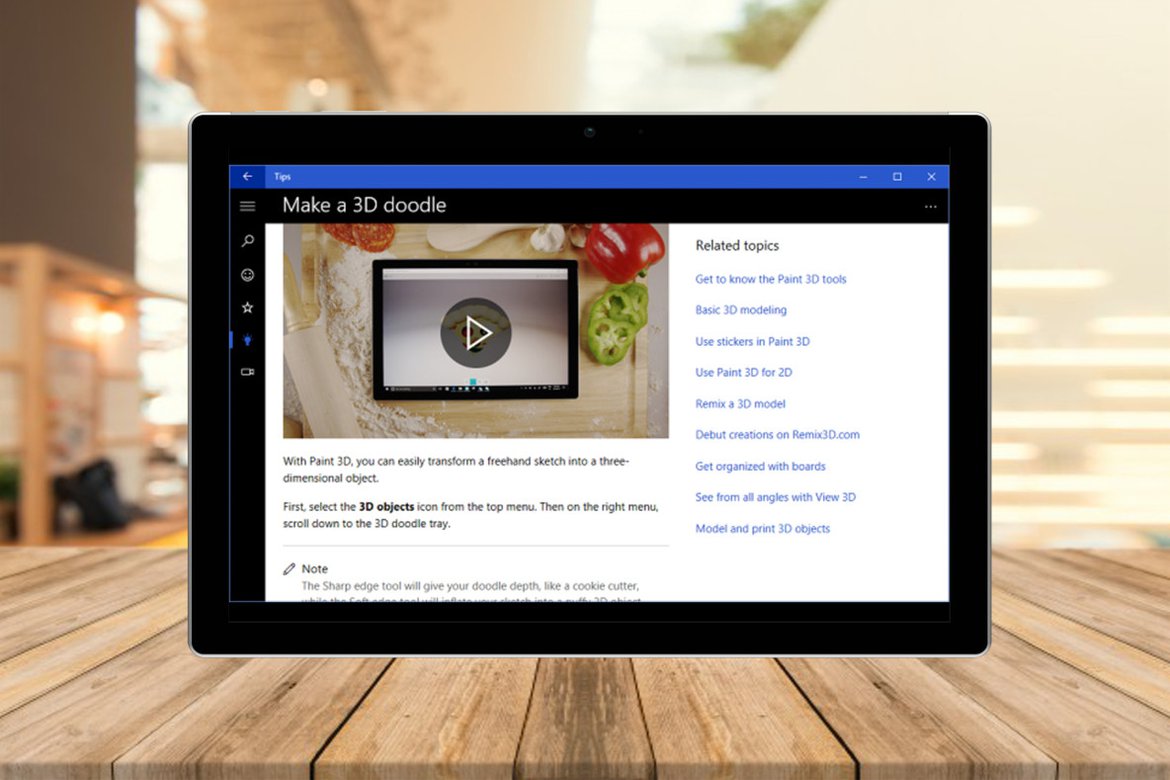
Task: Go back using the Tips back arrow
Action: pyautogui.click(x=247, y=176)
